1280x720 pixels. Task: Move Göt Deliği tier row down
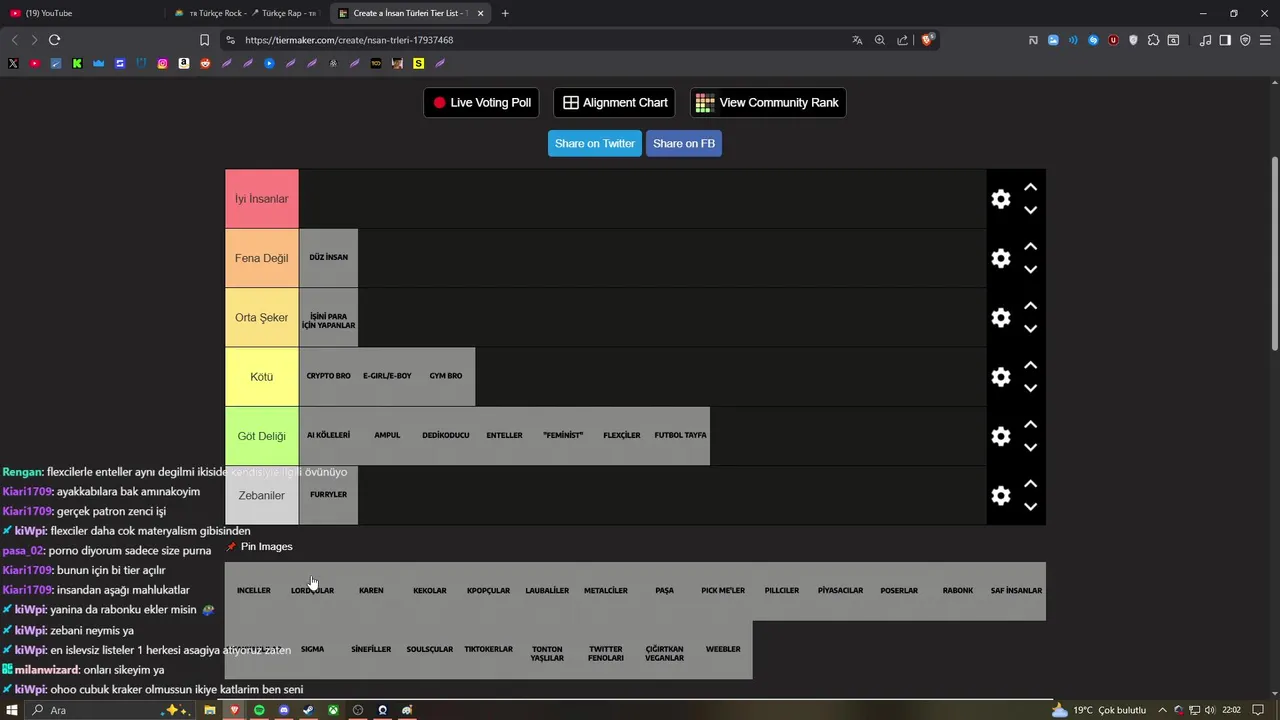(x=1030, y=447)
